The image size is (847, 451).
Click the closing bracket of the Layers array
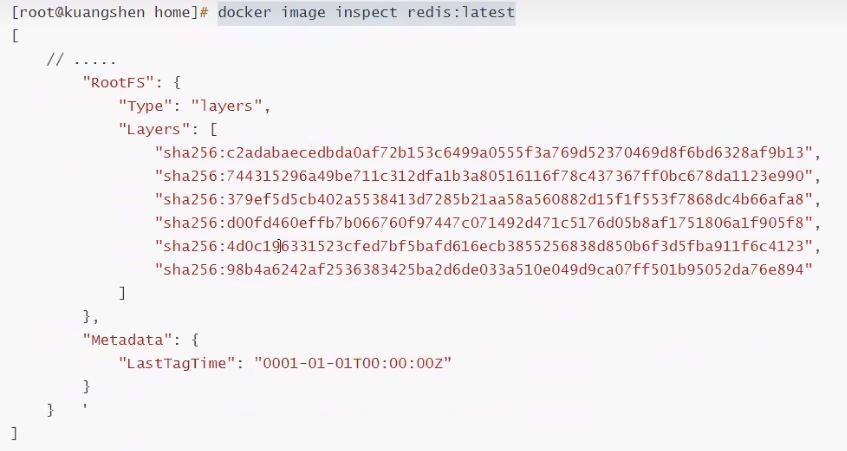[x=122, y=292]
